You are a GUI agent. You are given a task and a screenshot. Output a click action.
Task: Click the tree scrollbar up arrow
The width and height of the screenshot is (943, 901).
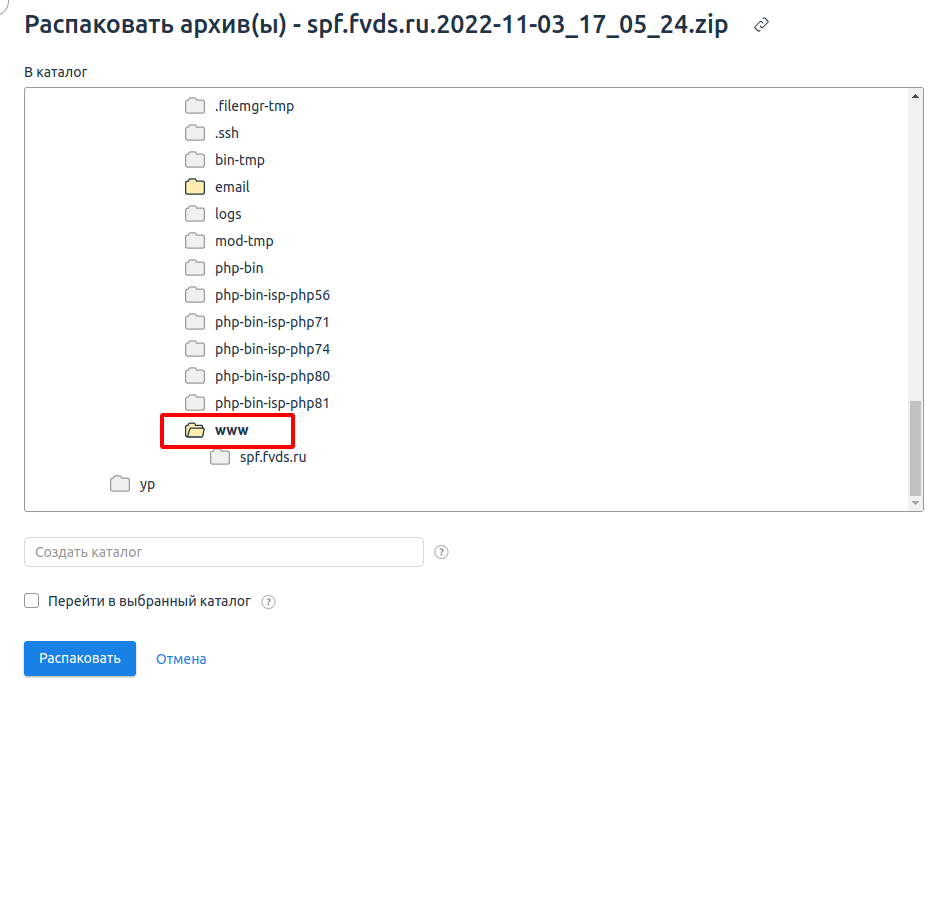(915, 96)
